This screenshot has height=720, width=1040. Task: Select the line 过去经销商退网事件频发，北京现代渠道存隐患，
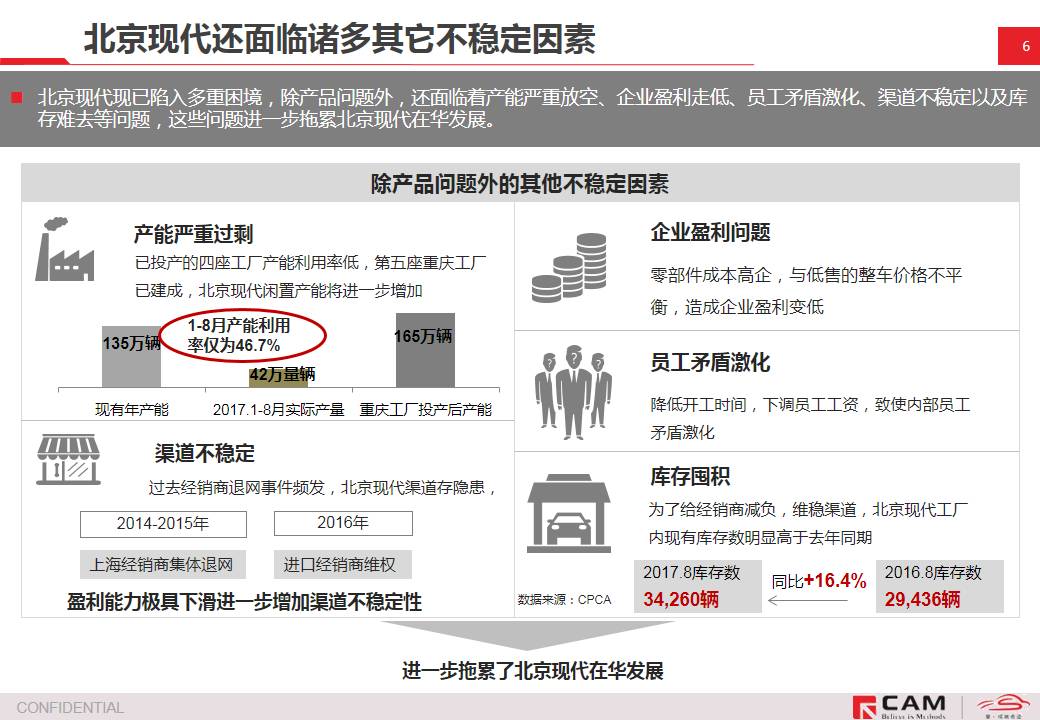coord(323,488)
